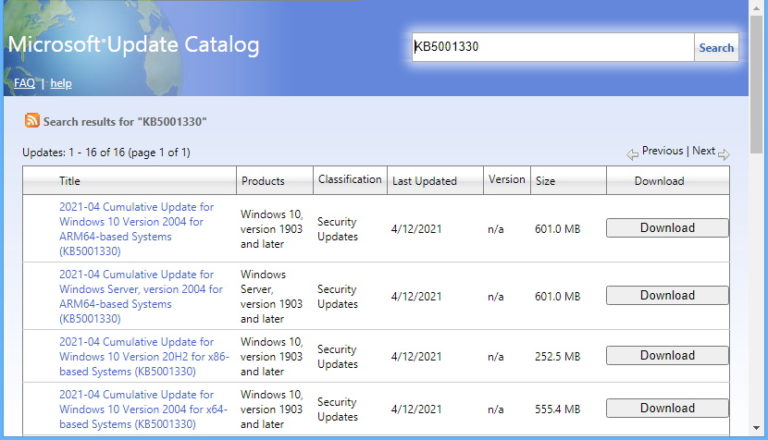Click the Microsoft Update Catalog title

click(133, 45)
